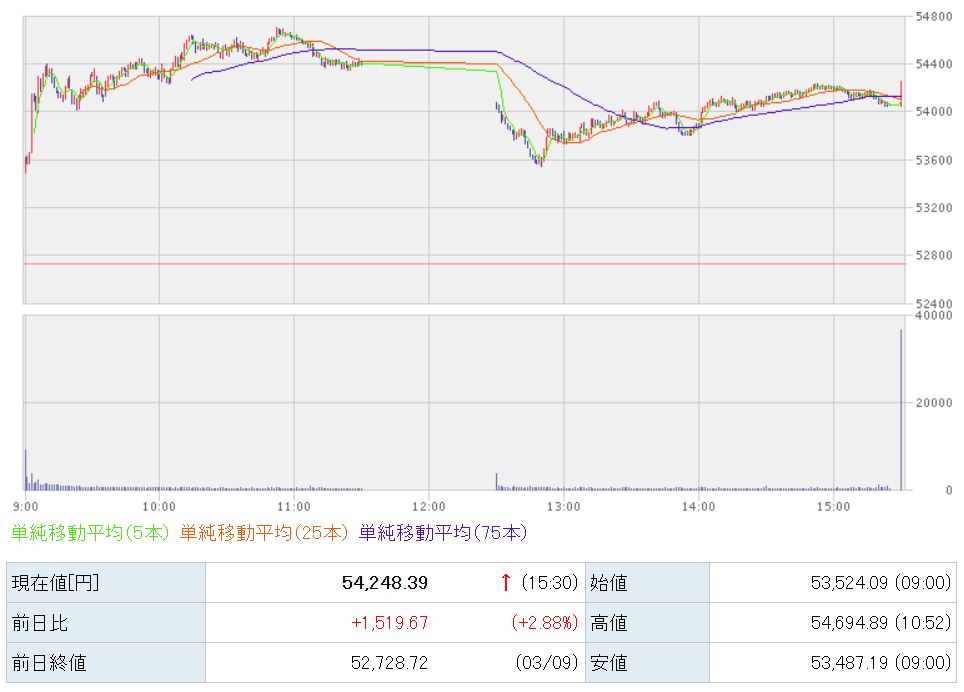964x692 pixels.
Task: Click the tall closing volume spike bar
Action: tap(901, 410)
